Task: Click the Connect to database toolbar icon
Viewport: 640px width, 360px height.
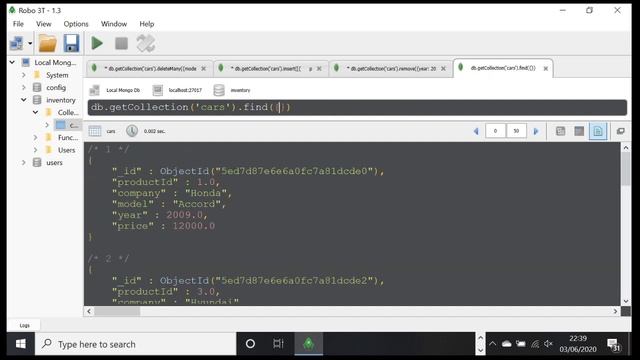Action: click(17, 43)
